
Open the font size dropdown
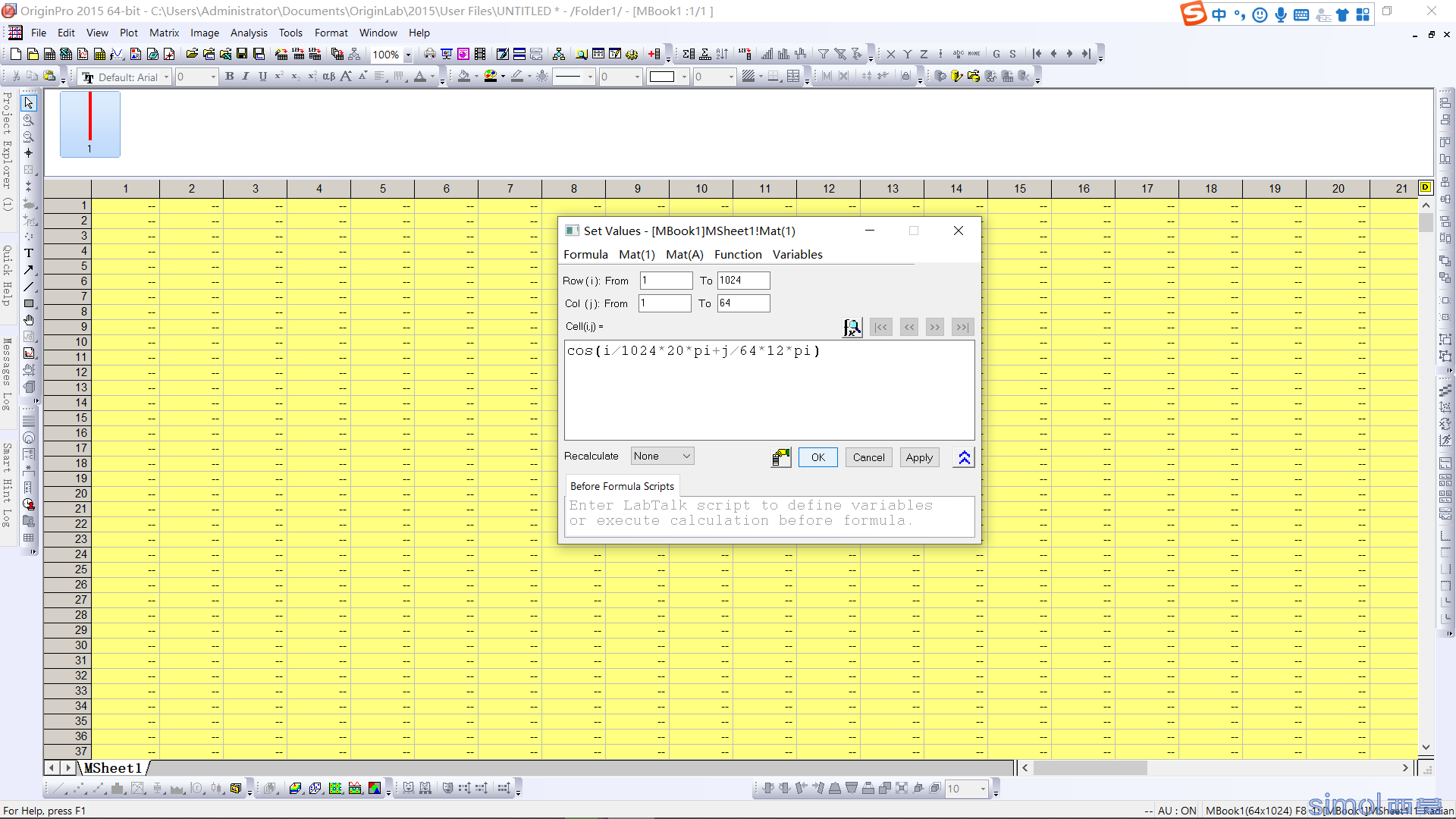pos(213,77)
